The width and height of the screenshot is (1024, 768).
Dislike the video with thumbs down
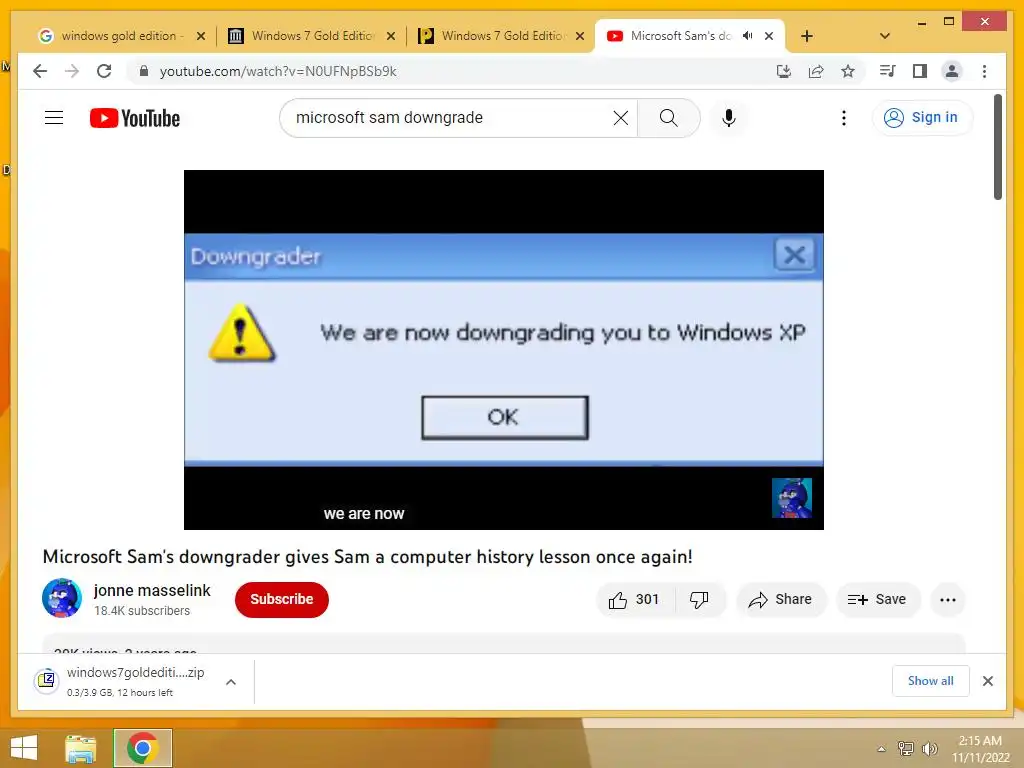[x=699, y=600]
